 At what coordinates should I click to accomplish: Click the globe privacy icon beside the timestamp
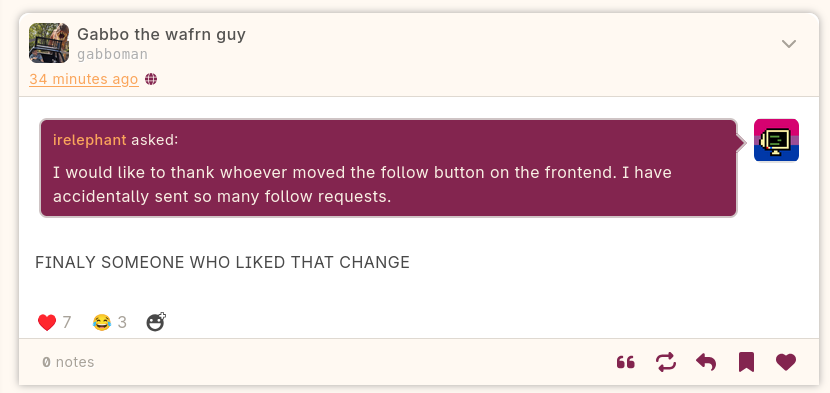[151, 79]
